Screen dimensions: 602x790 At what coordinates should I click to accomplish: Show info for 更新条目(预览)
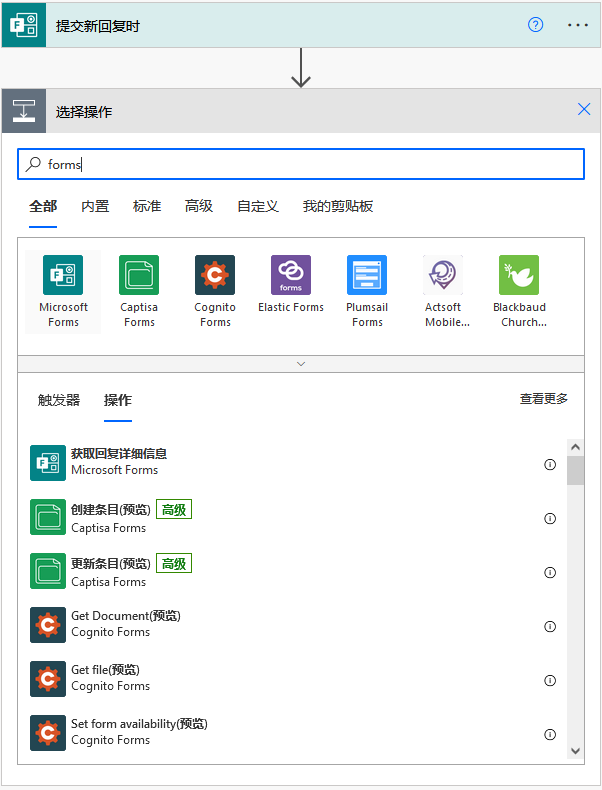click(x=550, y=572)
